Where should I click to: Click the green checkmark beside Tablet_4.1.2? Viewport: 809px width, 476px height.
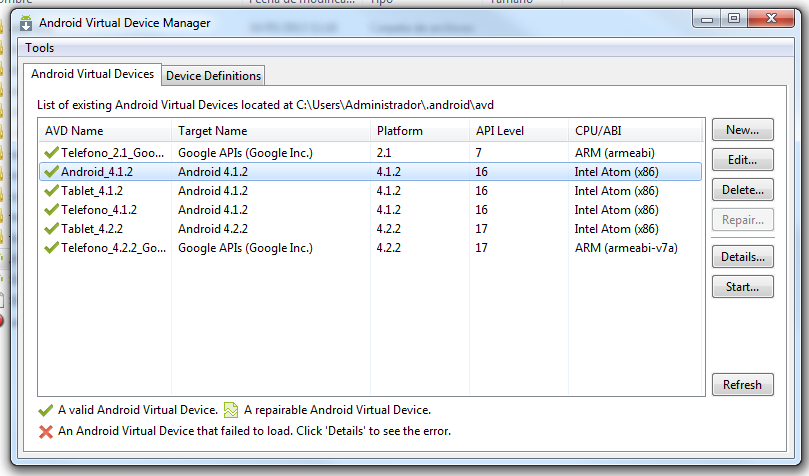click(51, 191)
